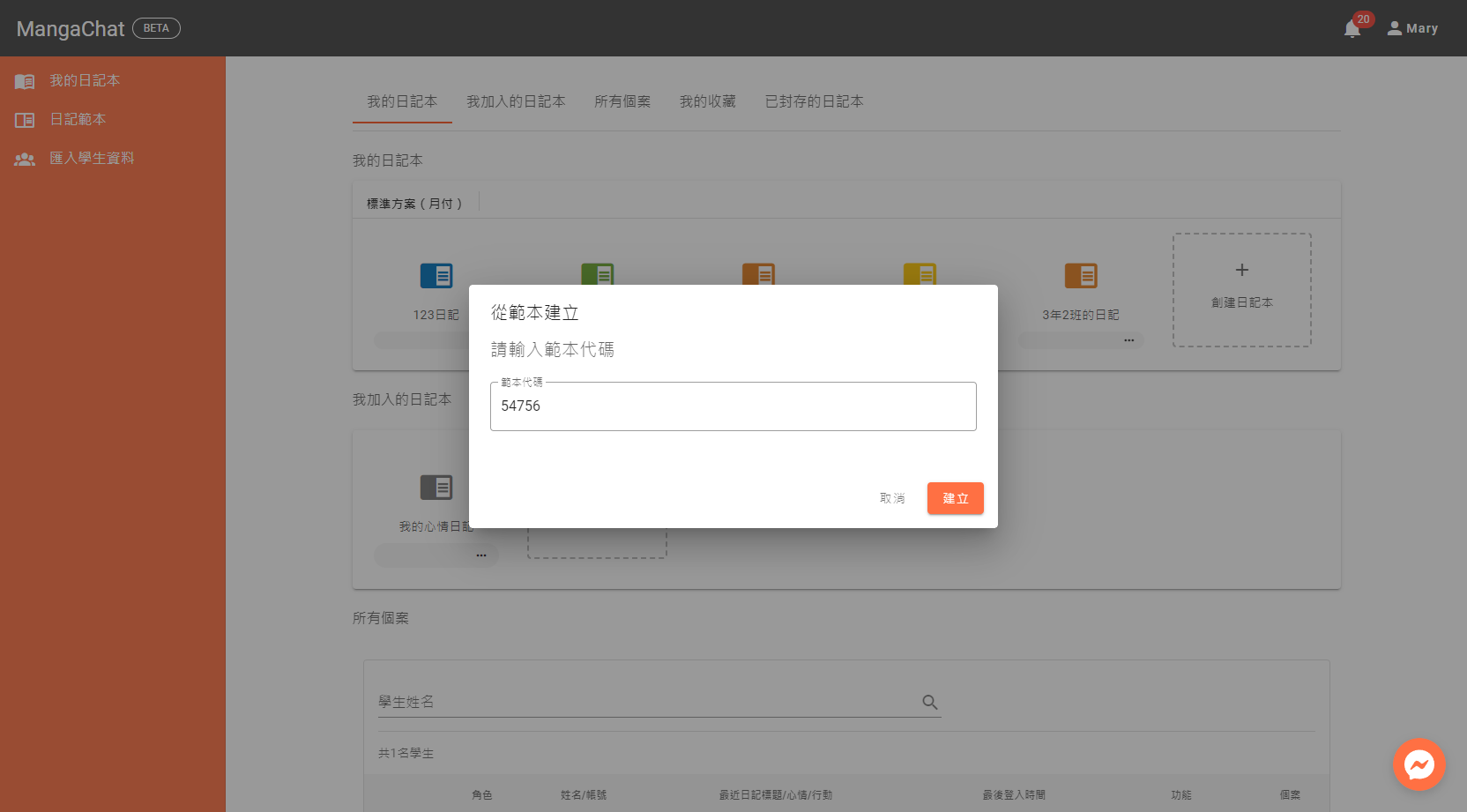Expand the 3年2班的日記 more options menu
This screenshot has height=812, width=1467.
(x=1128, y=340)
